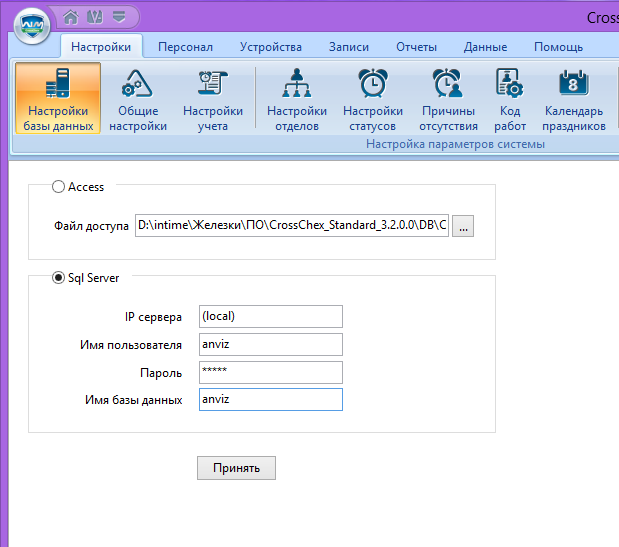Click the Пароль input field
This screenshot has width=619, height=547.
click(x=271, y=372)
